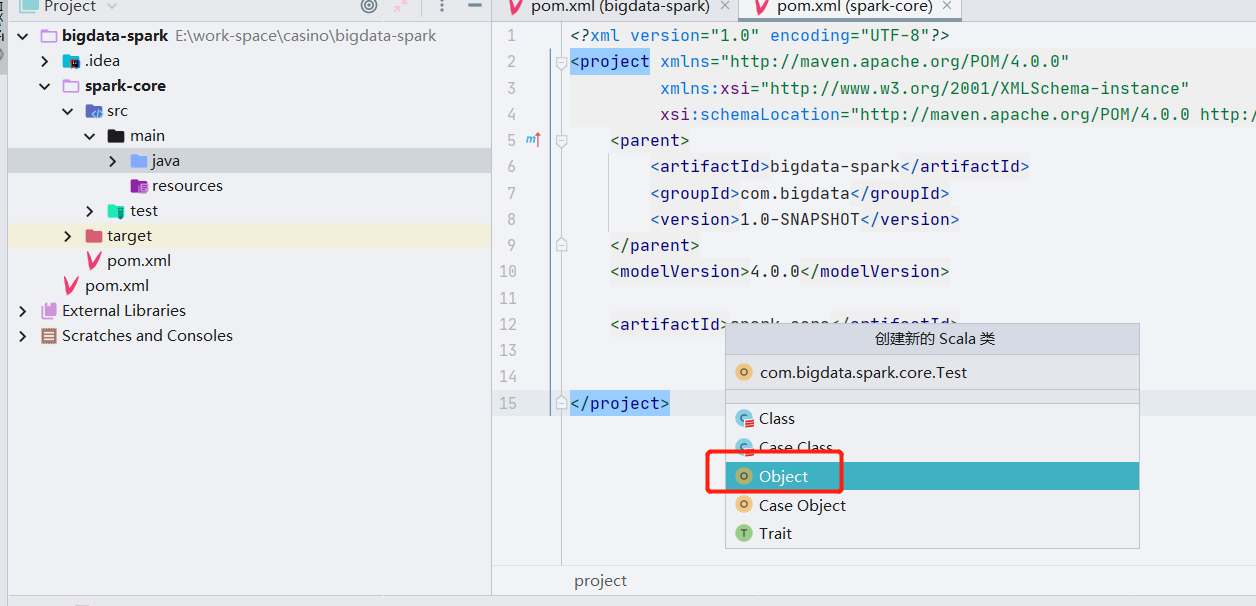
Task: Select the resources folder
Action: pos(249,186)
